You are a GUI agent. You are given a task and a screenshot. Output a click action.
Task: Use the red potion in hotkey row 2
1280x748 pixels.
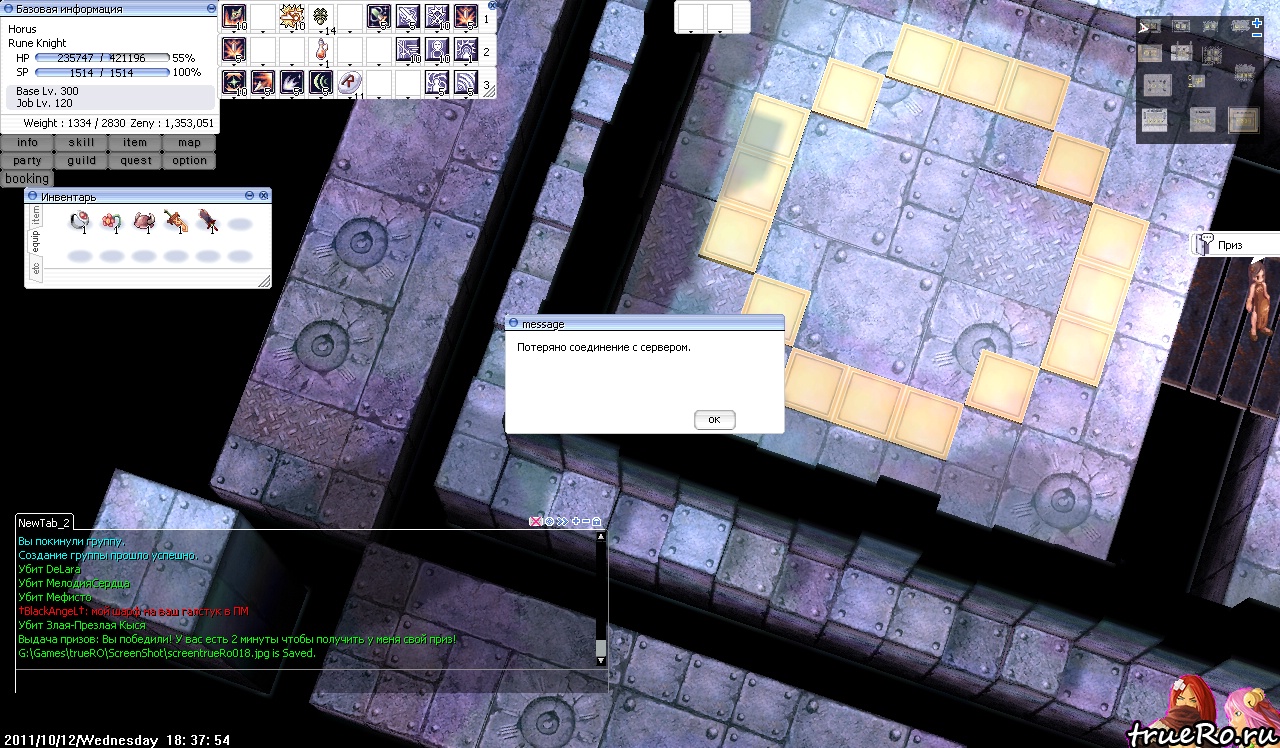pos(321,49)
